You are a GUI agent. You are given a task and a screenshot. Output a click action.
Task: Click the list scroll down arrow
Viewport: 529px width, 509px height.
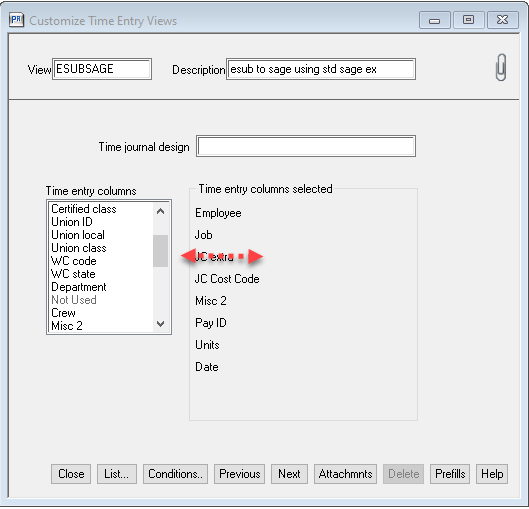click(x=161, y=324)
